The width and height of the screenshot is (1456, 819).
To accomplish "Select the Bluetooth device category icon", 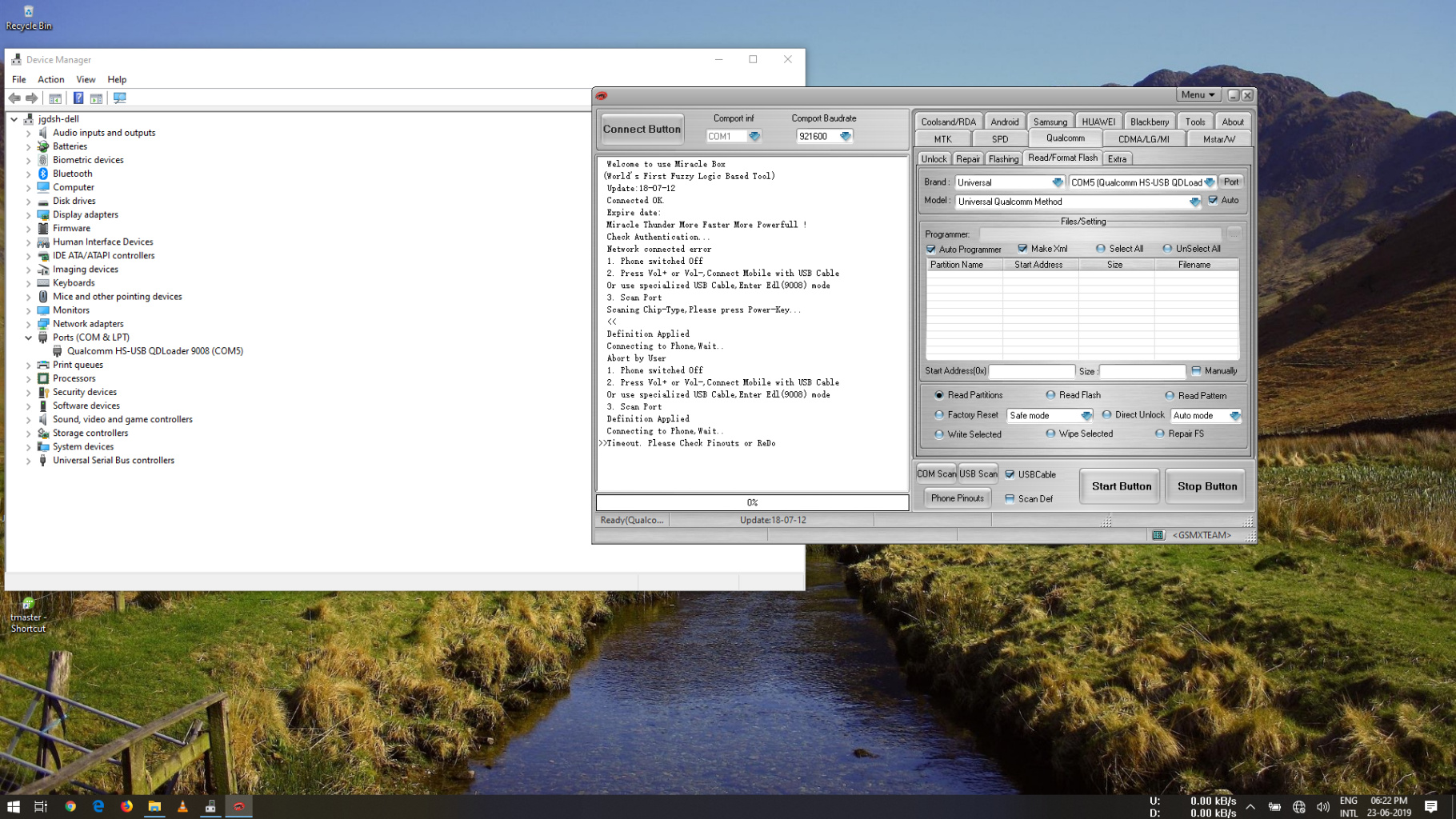I will click(x=43, y=174).
